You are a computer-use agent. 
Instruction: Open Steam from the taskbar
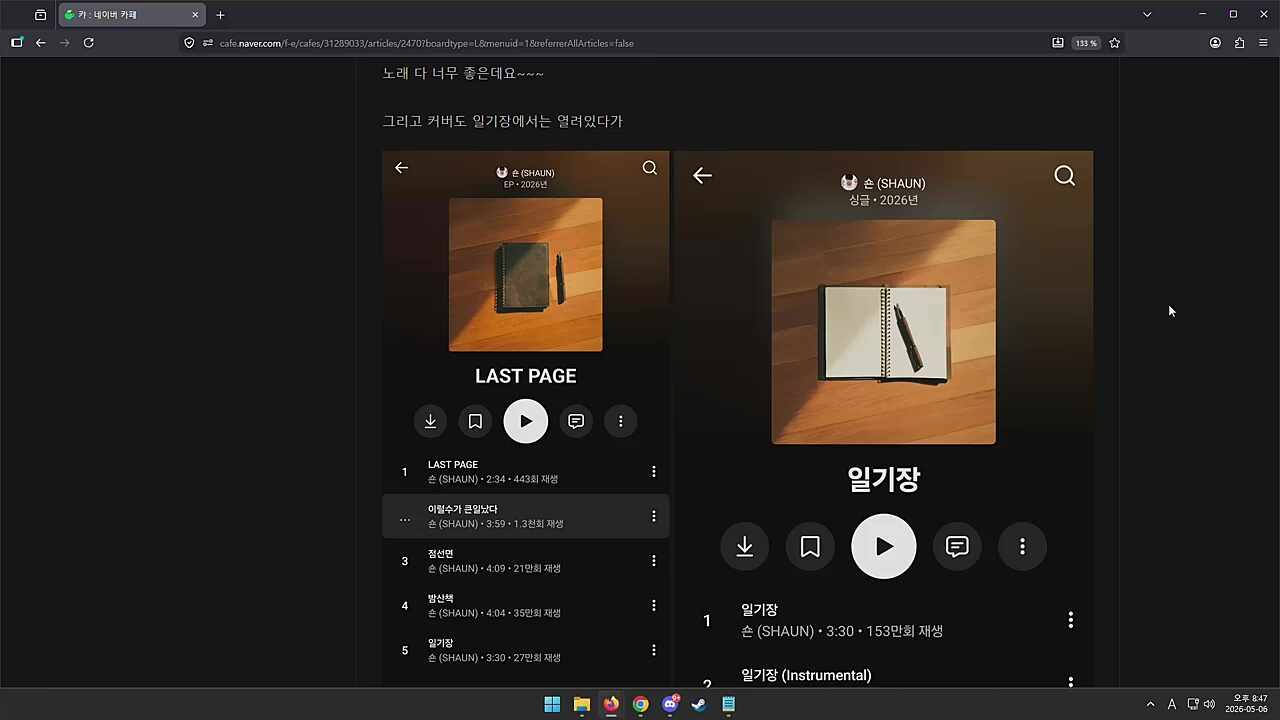[x=699, y=704]
